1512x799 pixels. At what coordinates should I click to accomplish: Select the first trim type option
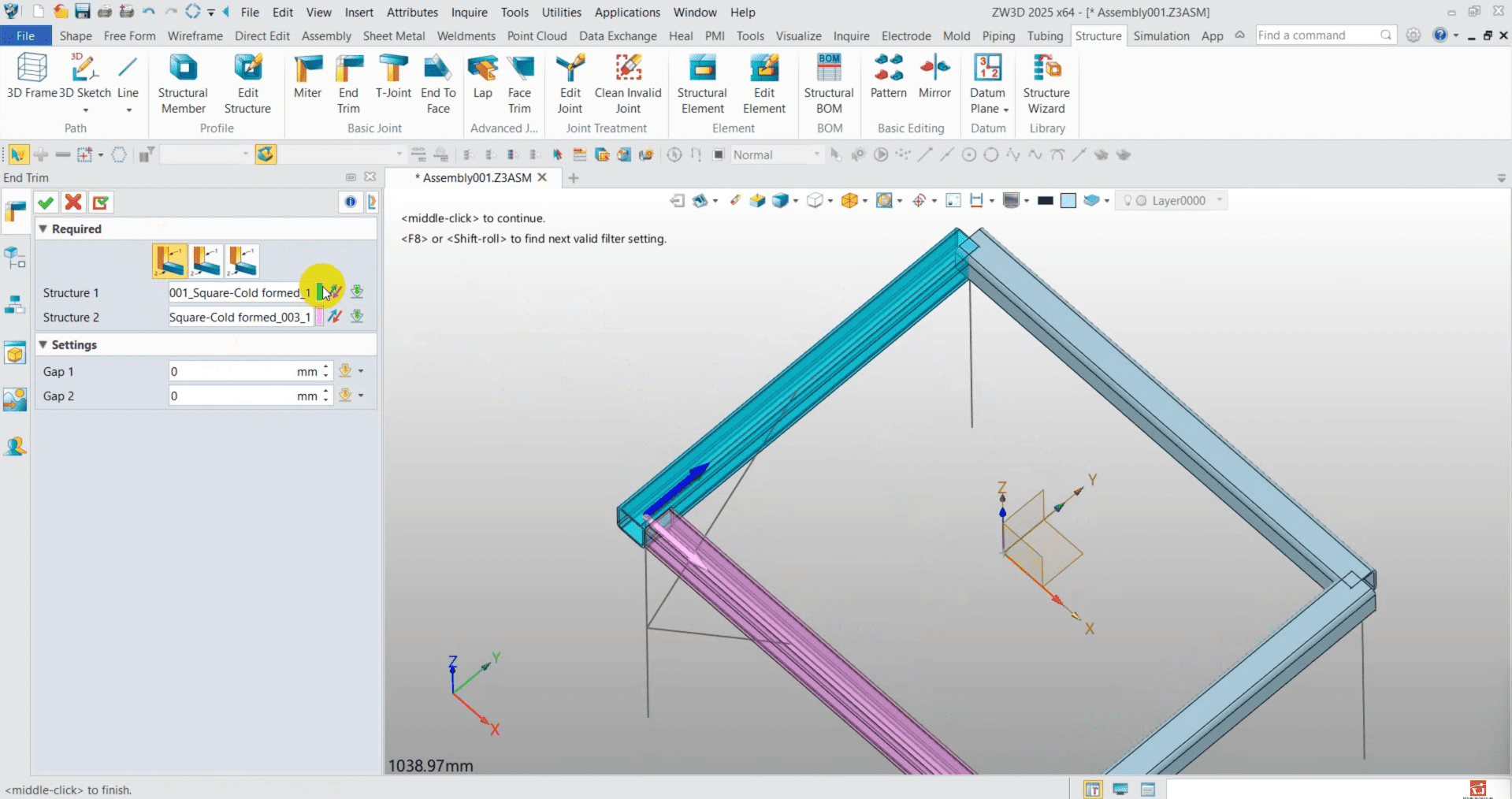(169, 261)
